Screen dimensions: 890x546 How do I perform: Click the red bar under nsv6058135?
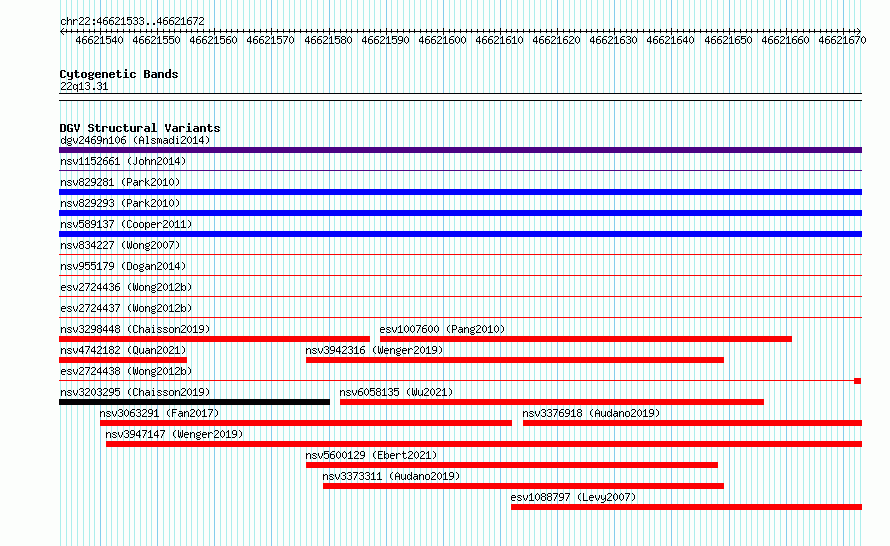coord(552,402)
